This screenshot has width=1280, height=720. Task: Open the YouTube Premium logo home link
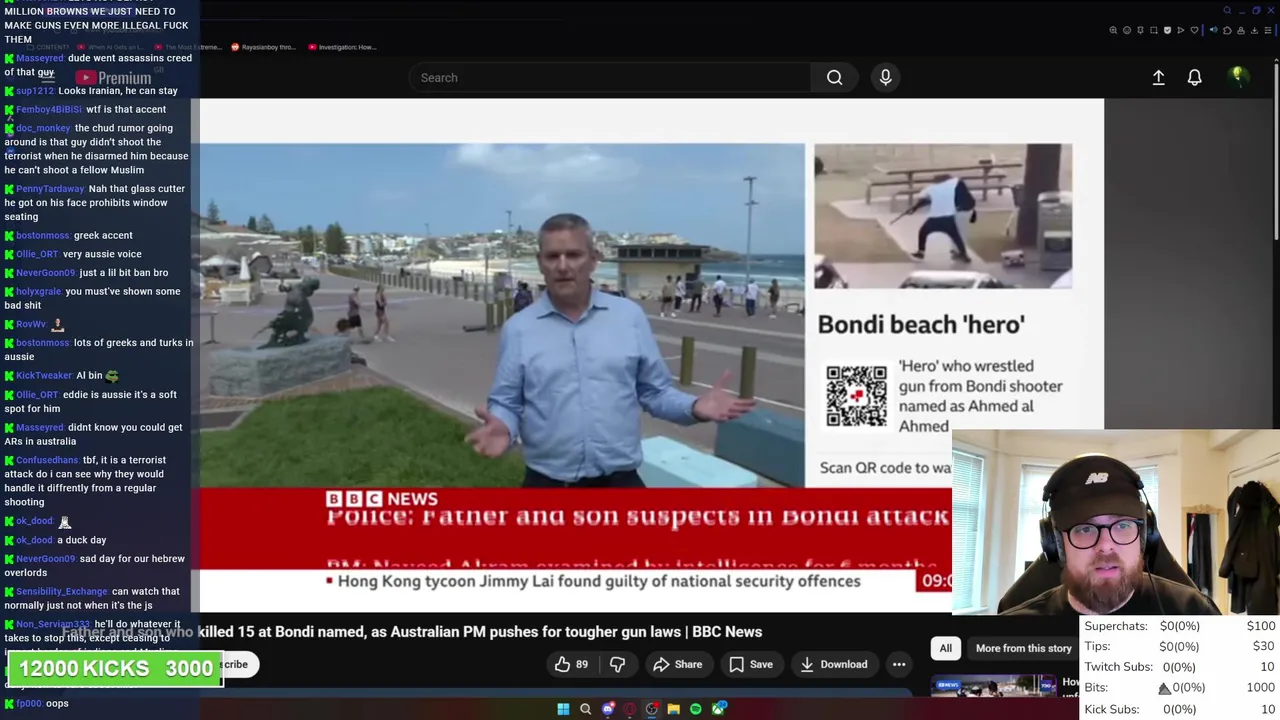click(x=112, y=78)
